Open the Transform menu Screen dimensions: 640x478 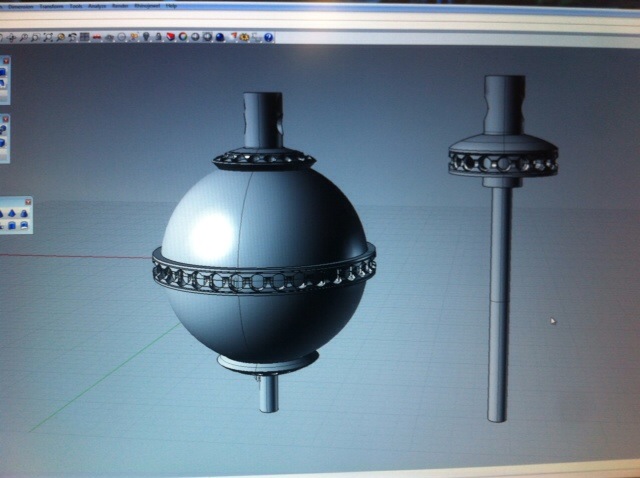[x=52, y=7]
